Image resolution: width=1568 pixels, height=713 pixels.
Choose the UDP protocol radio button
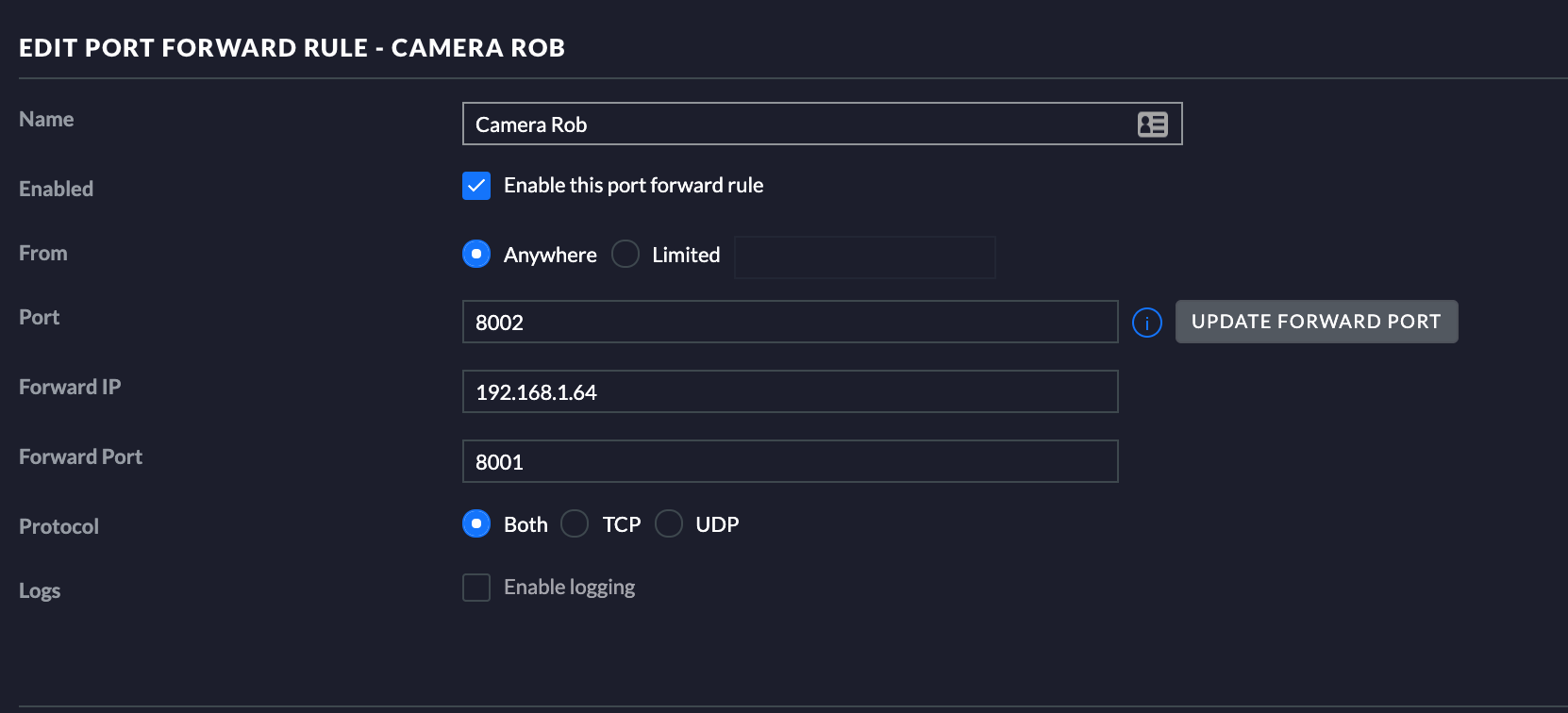(669, 523)
